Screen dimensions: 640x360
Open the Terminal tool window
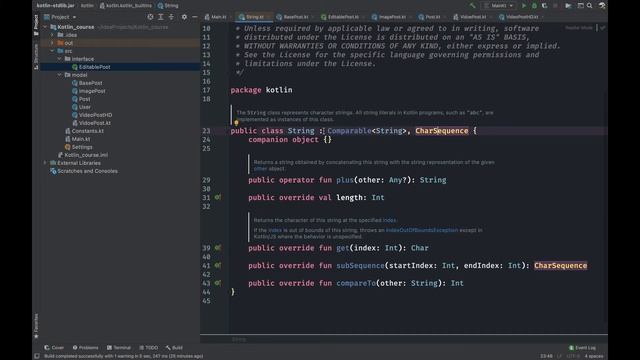point(118,348)
